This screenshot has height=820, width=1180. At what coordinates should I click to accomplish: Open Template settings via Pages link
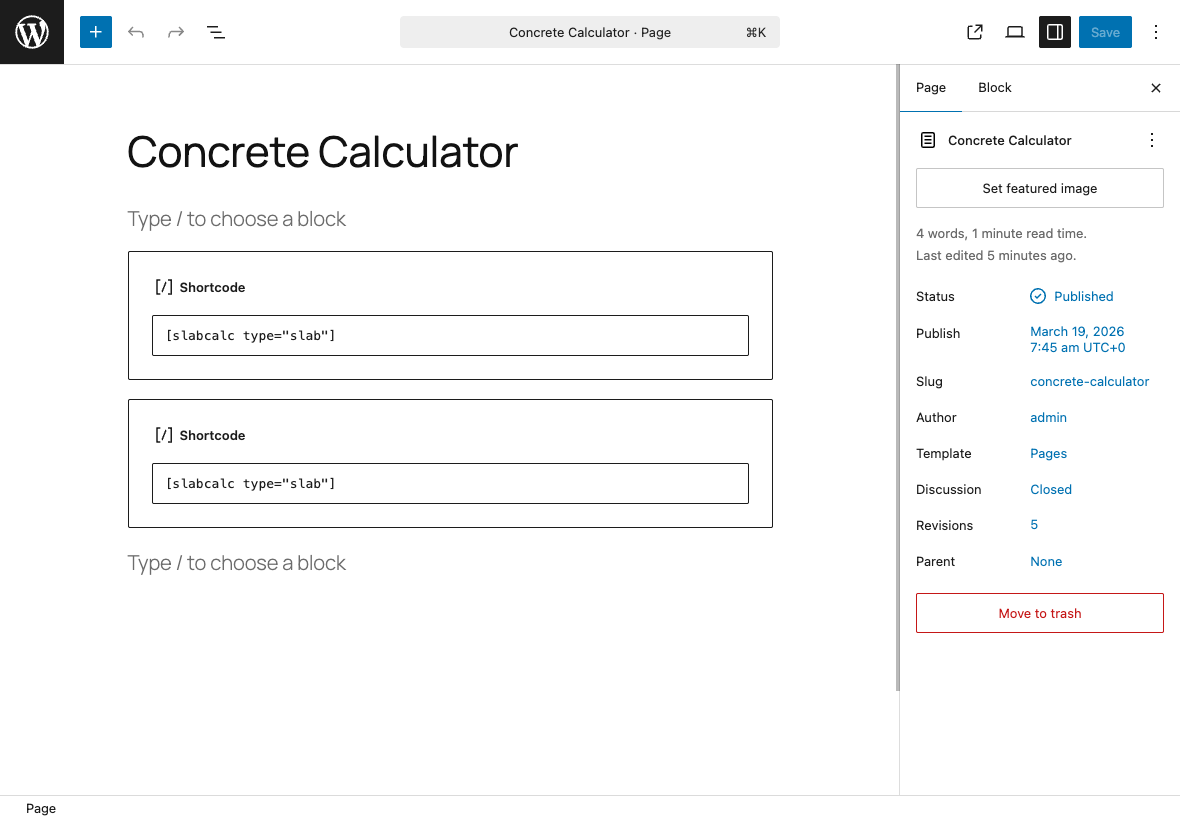pyautogui.click(x=1048, y=453)
